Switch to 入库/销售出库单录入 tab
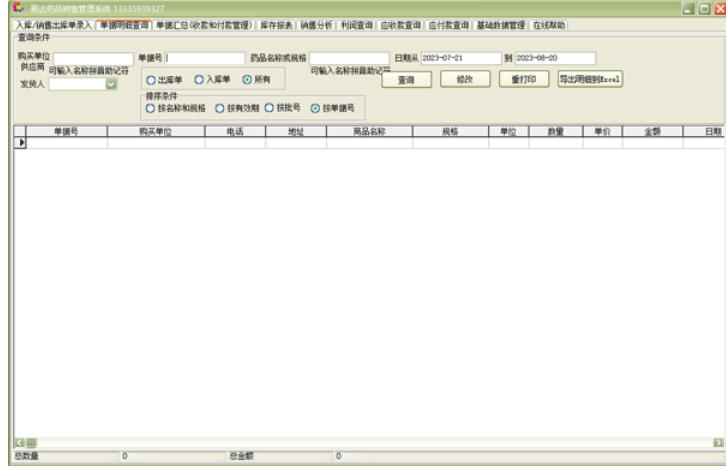Viewport: 726px width, 468px height. pos(54,25)
